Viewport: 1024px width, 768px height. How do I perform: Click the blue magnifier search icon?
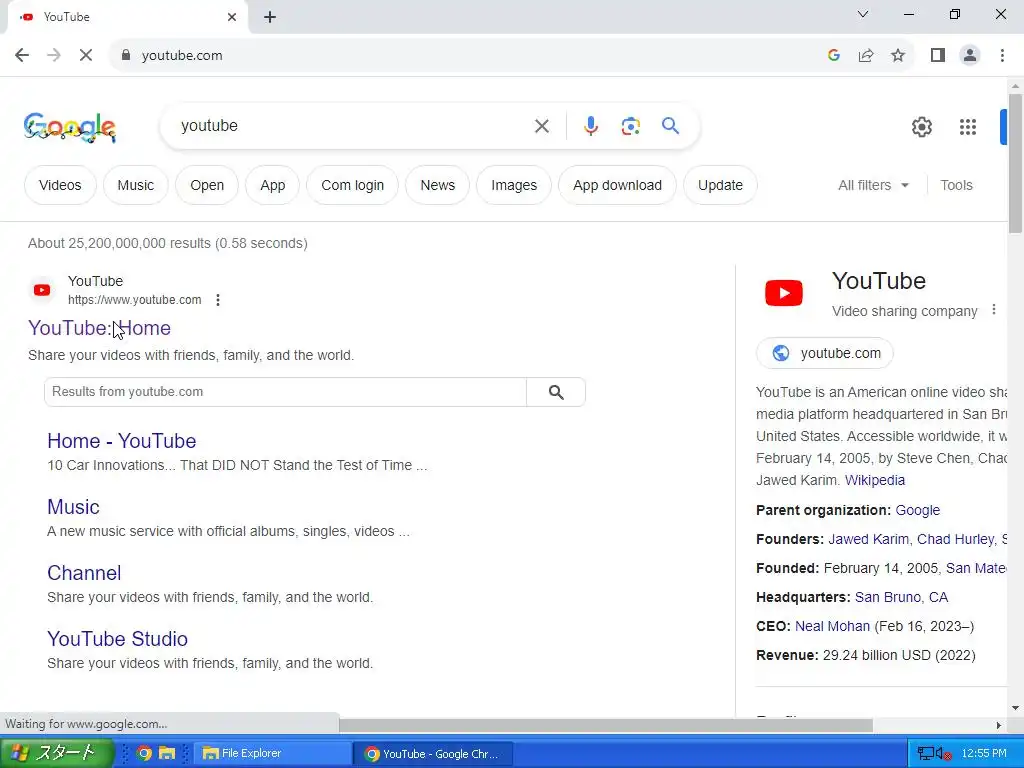pos(670,125)
